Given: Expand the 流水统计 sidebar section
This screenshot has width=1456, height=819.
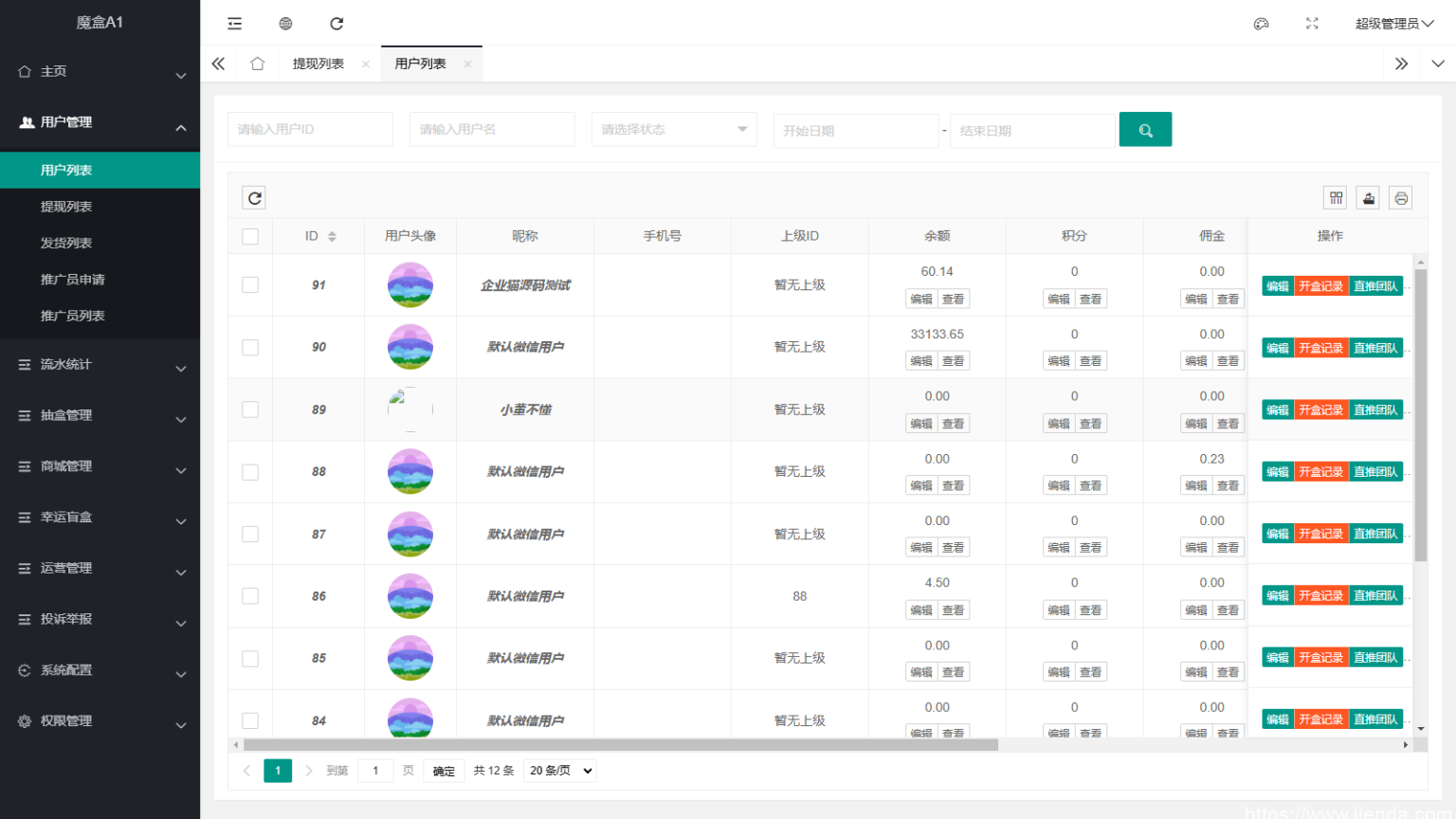Looking at the screenshot, I should 100,364.
